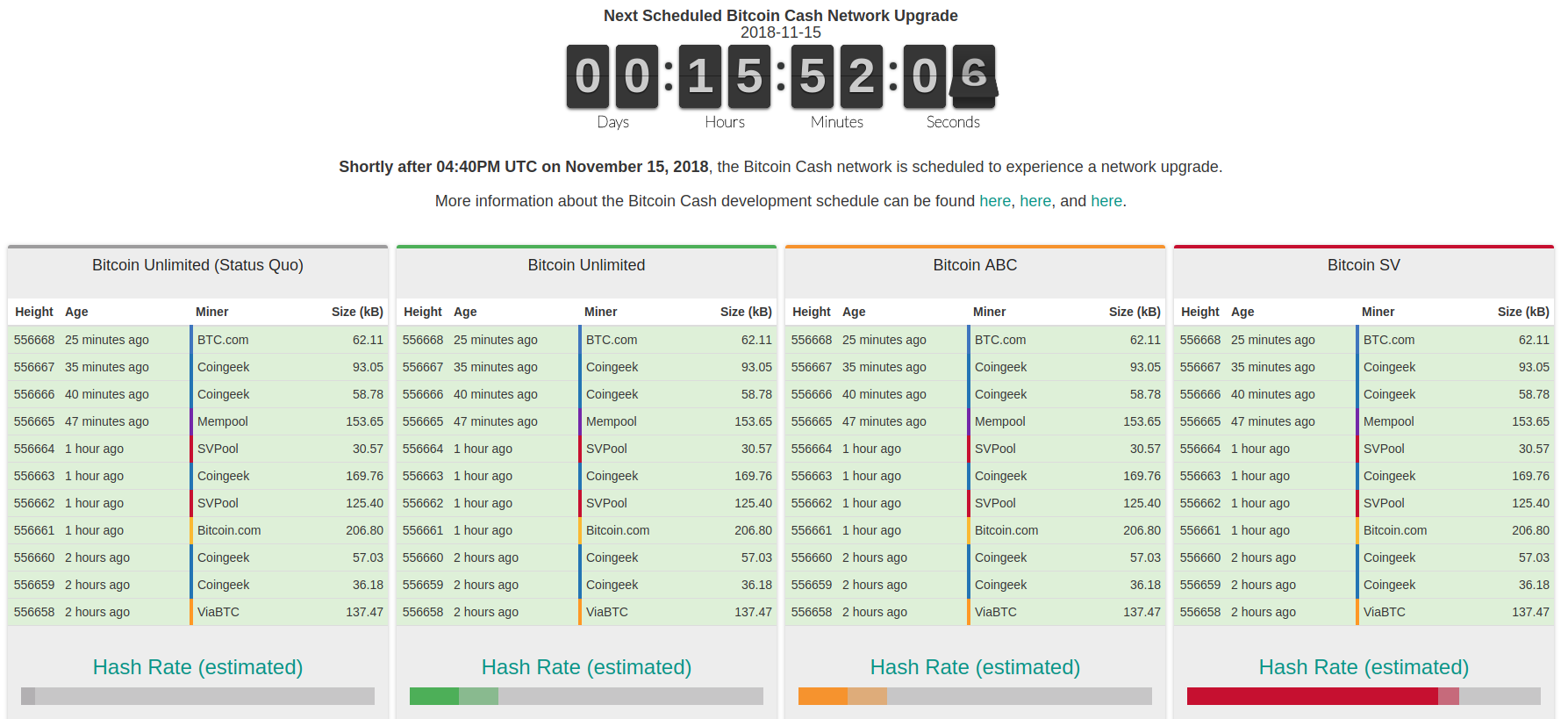
Task: Select Bitcoin.com miner in the Status Quo panel
Action: point(229,530)
